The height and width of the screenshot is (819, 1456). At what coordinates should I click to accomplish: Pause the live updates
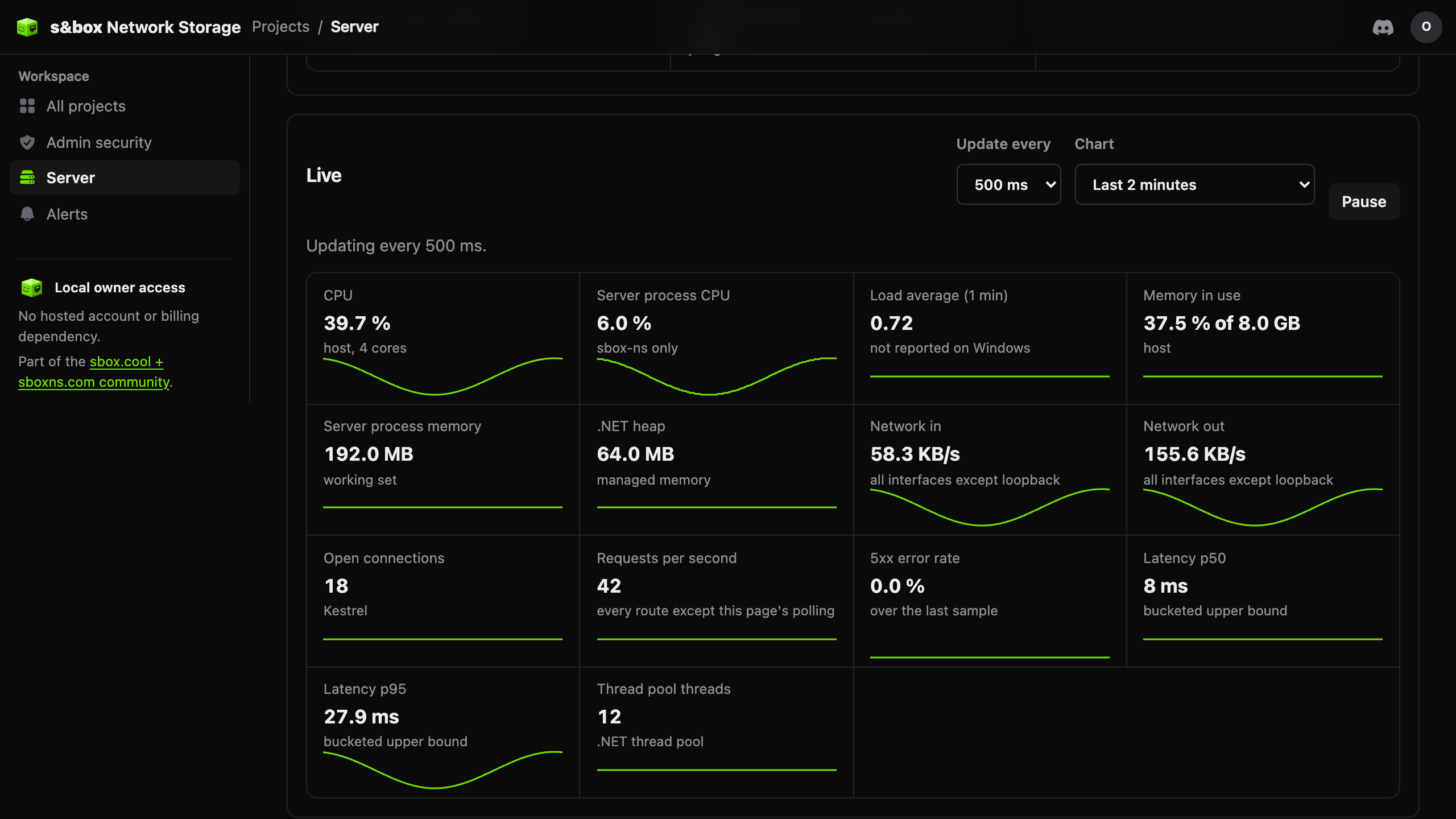click(x=1364, y=201)
